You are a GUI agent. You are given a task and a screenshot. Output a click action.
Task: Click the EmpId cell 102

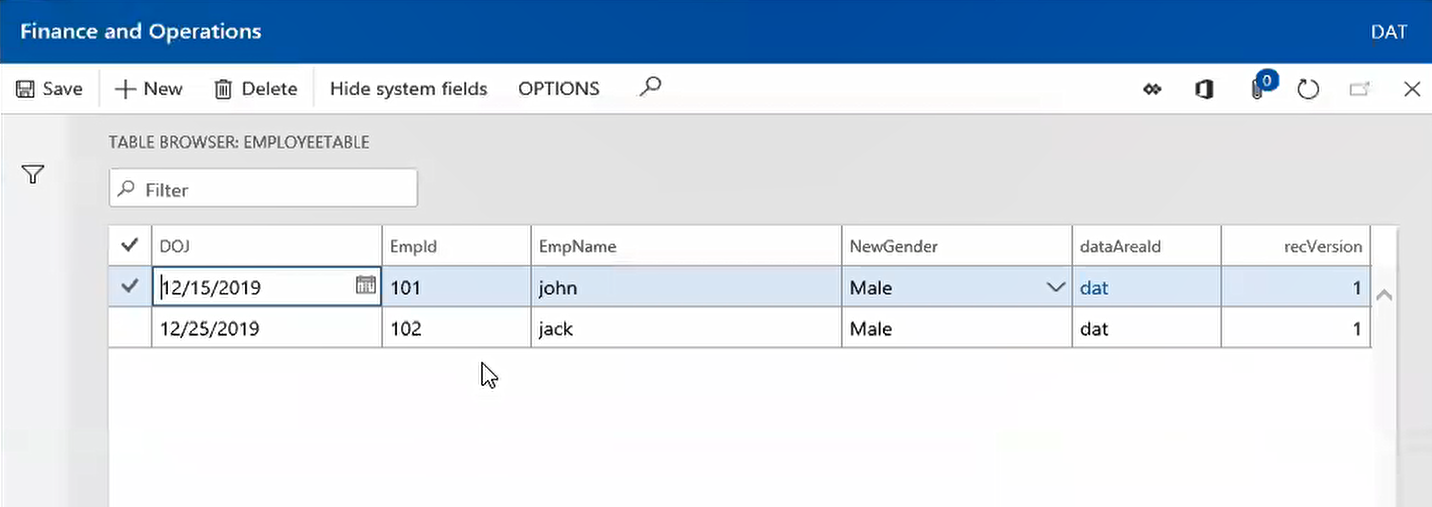(x=457, y=328)
